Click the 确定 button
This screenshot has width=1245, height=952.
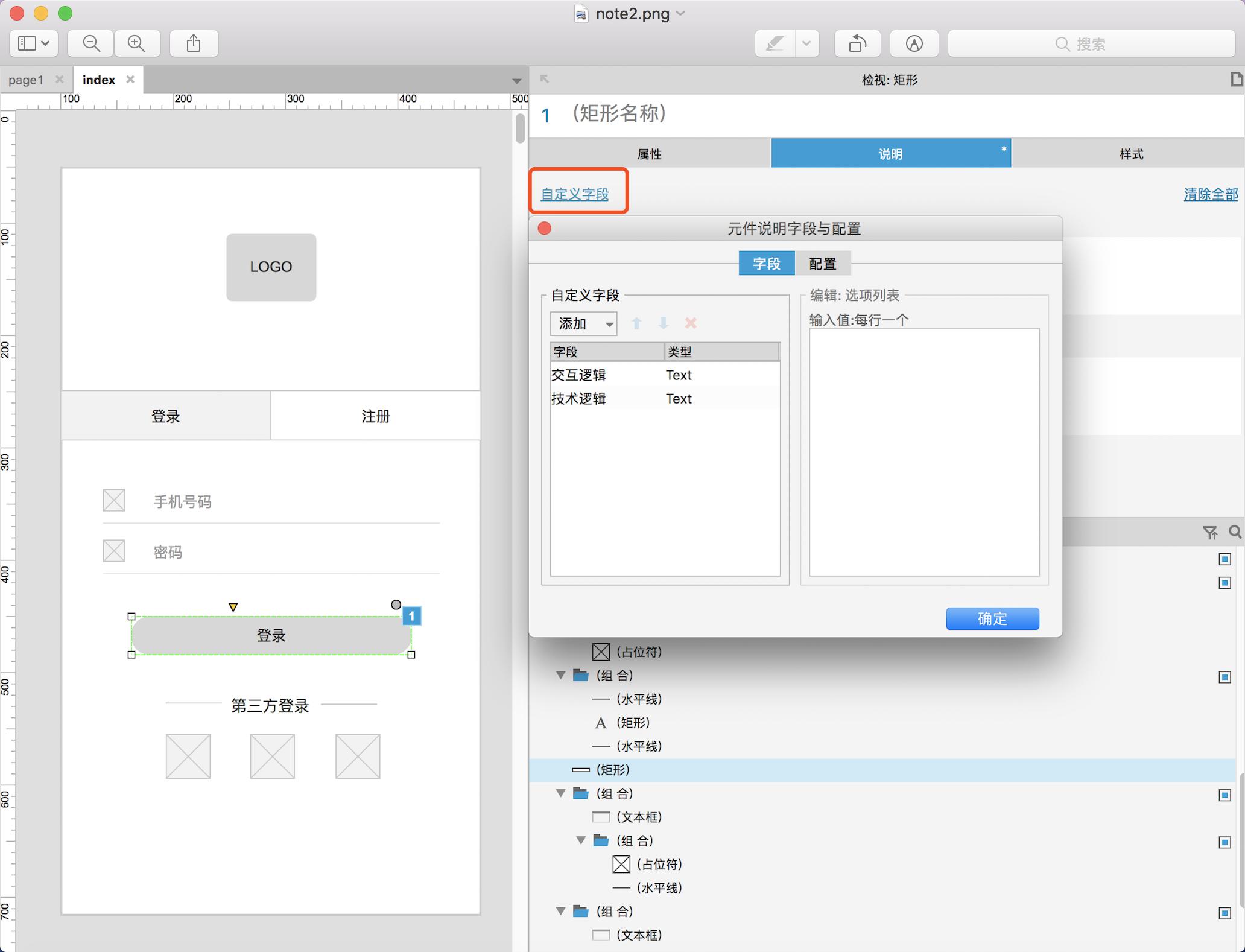992,618
